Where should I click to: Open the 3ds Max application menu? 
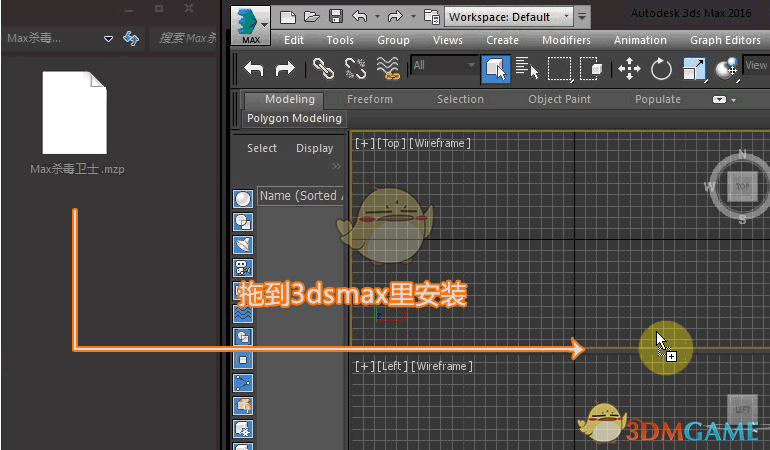(250, 26)
